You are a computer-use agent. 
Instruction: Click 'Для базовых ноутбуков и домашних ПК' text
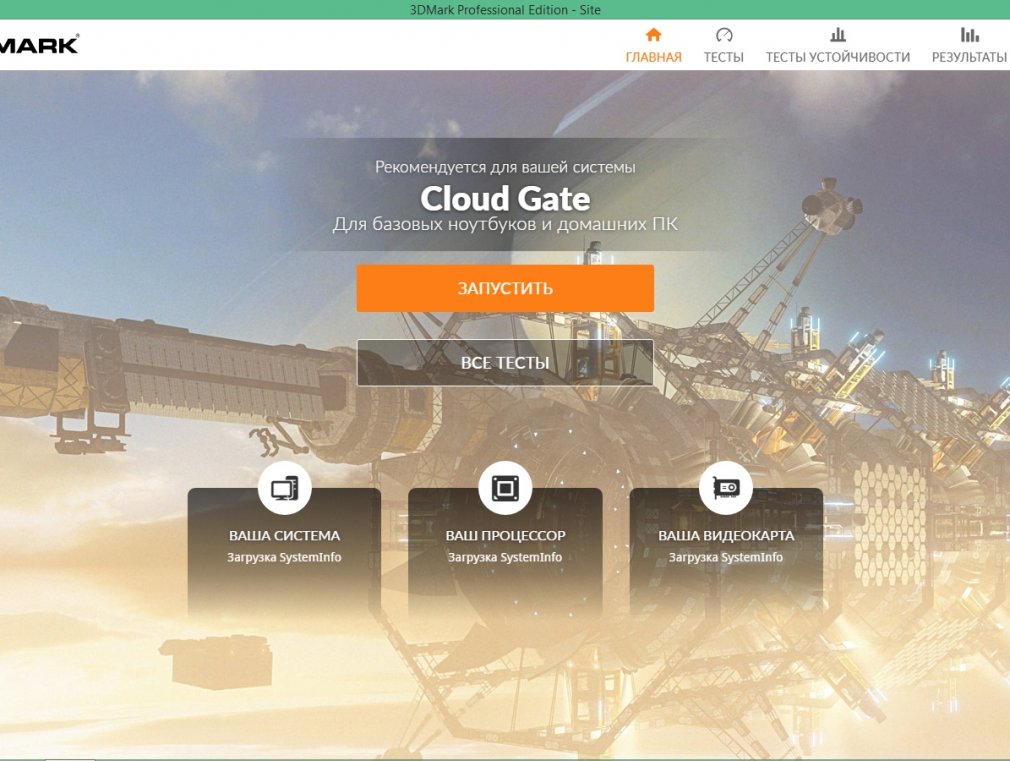pyautogui.click(x=505, y=224)
